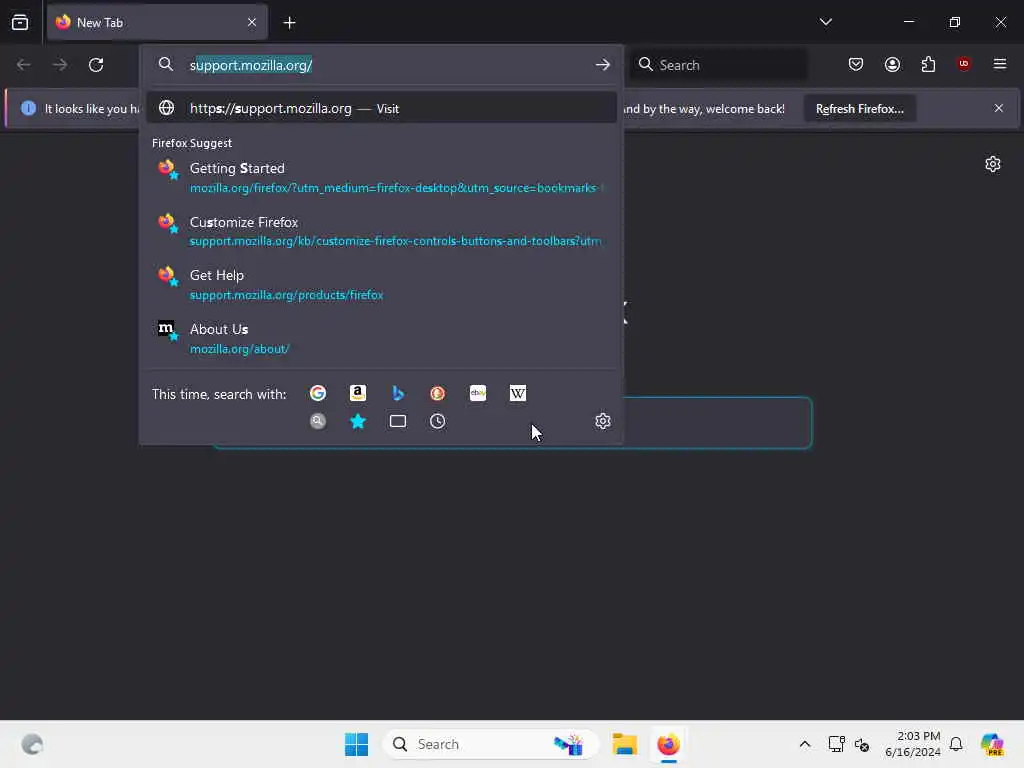This screenshot has height=768, width=1024.
Task: Open File Explorer from the taskbar
Action: click(x=624, y=744)
